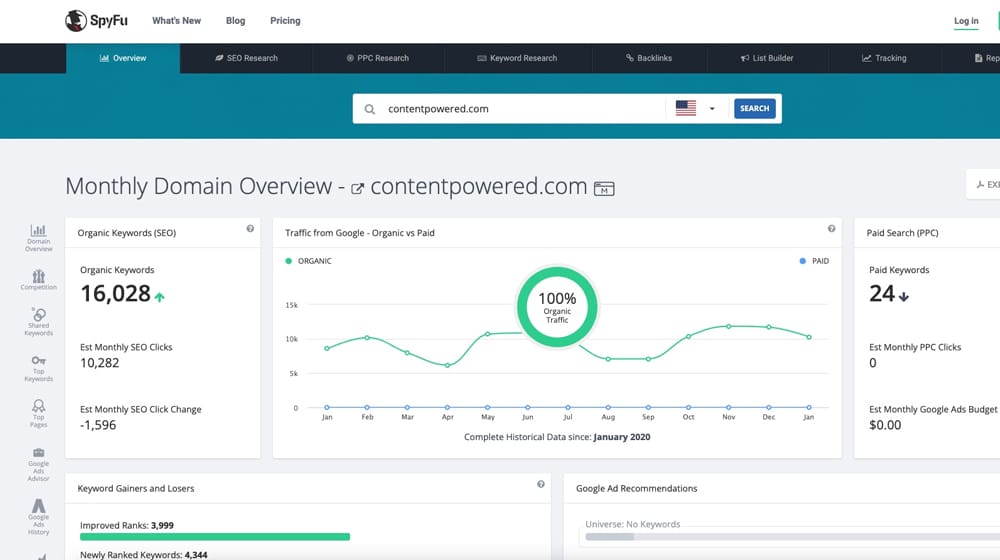This screenshot has width=1000, height=560.
Task: Open Shared Keywords in sidebar
Action: [x=38, y=321]
